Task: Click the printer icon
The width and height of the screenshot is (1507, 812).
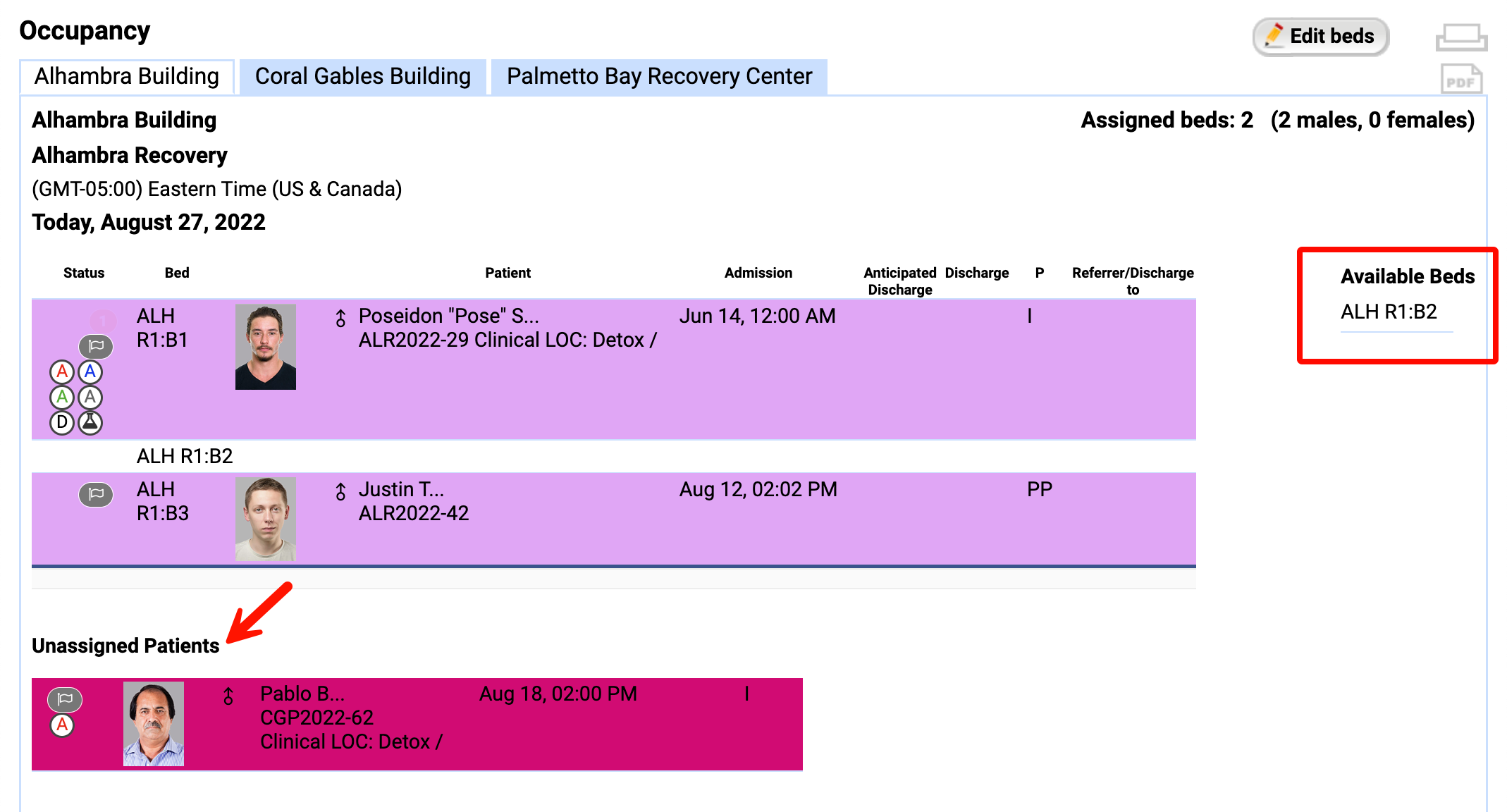Action: 1461,37
